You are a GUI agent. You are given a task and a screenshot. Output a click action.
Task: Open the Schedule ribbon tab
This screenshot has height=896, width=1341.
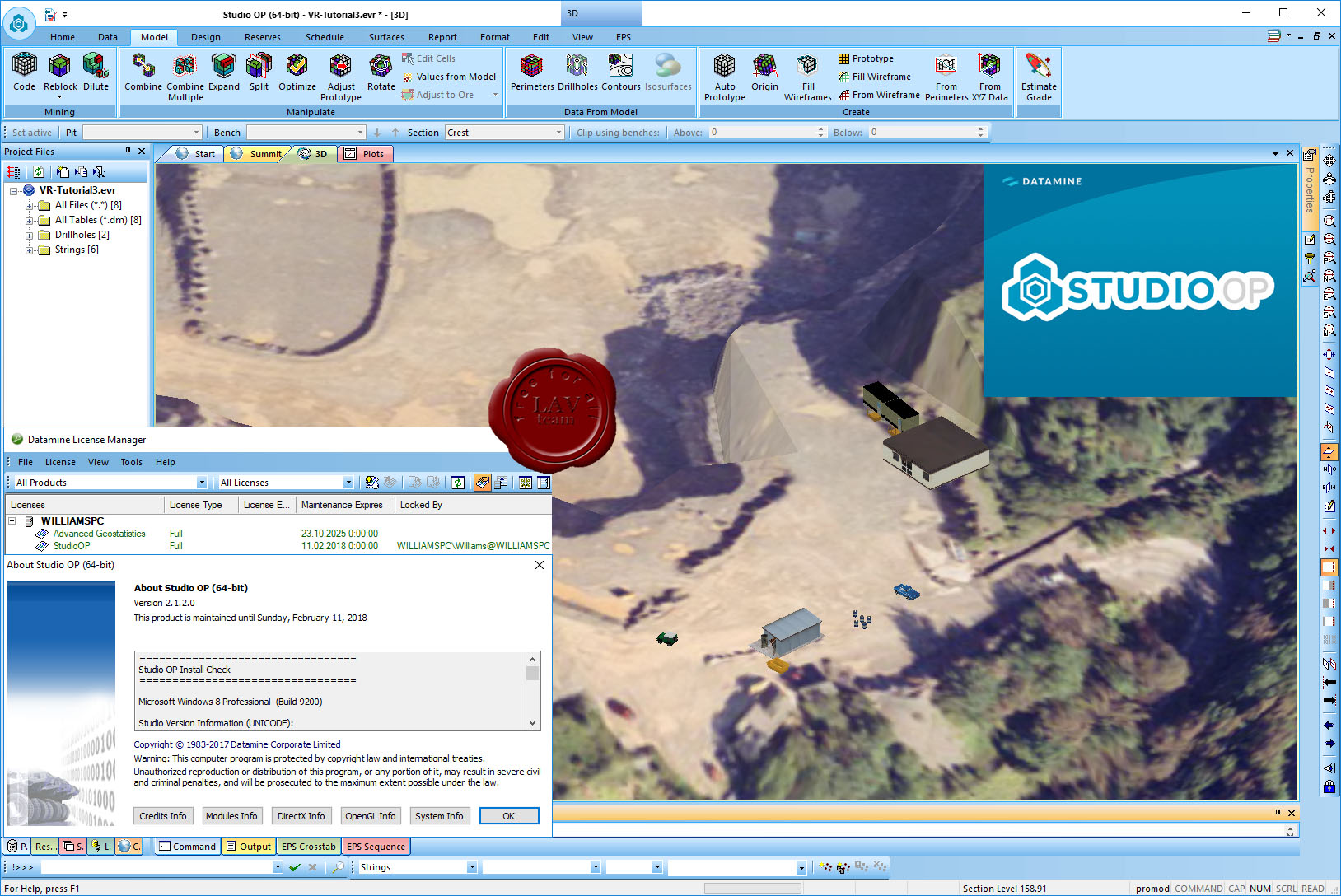point(325,37)
